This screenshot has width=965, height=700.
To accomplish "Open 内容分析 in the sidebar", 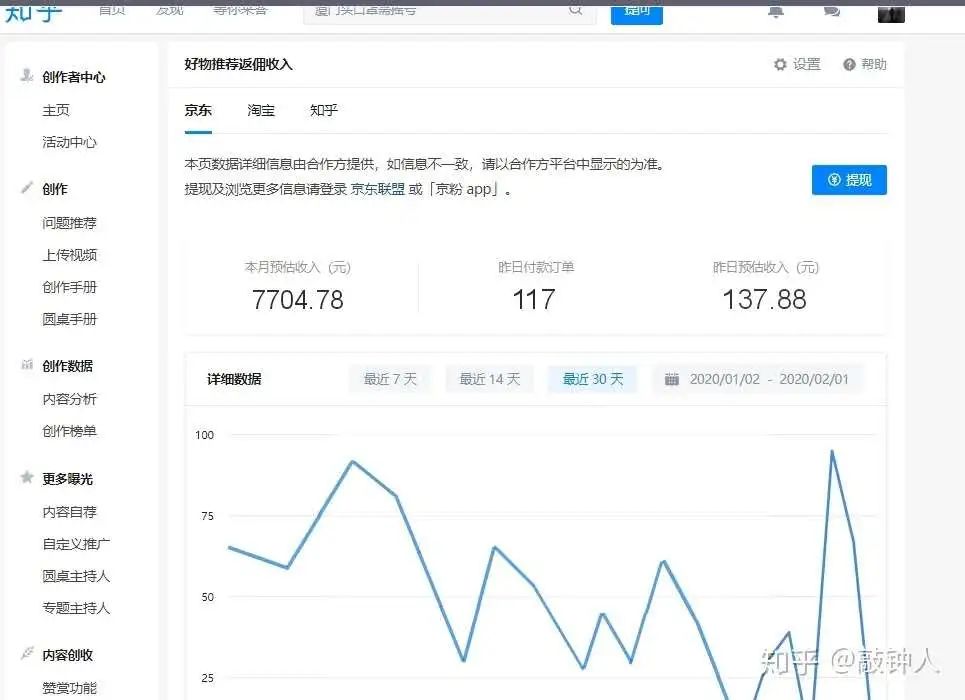I will click(x=70, y=399).
